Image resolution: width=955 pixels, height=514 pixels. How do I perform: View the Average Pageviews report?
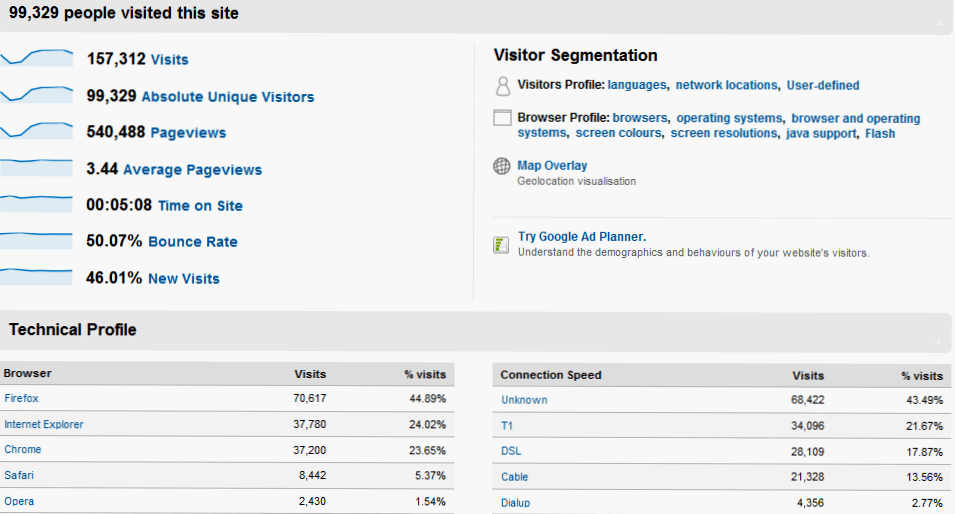point(192,170)
